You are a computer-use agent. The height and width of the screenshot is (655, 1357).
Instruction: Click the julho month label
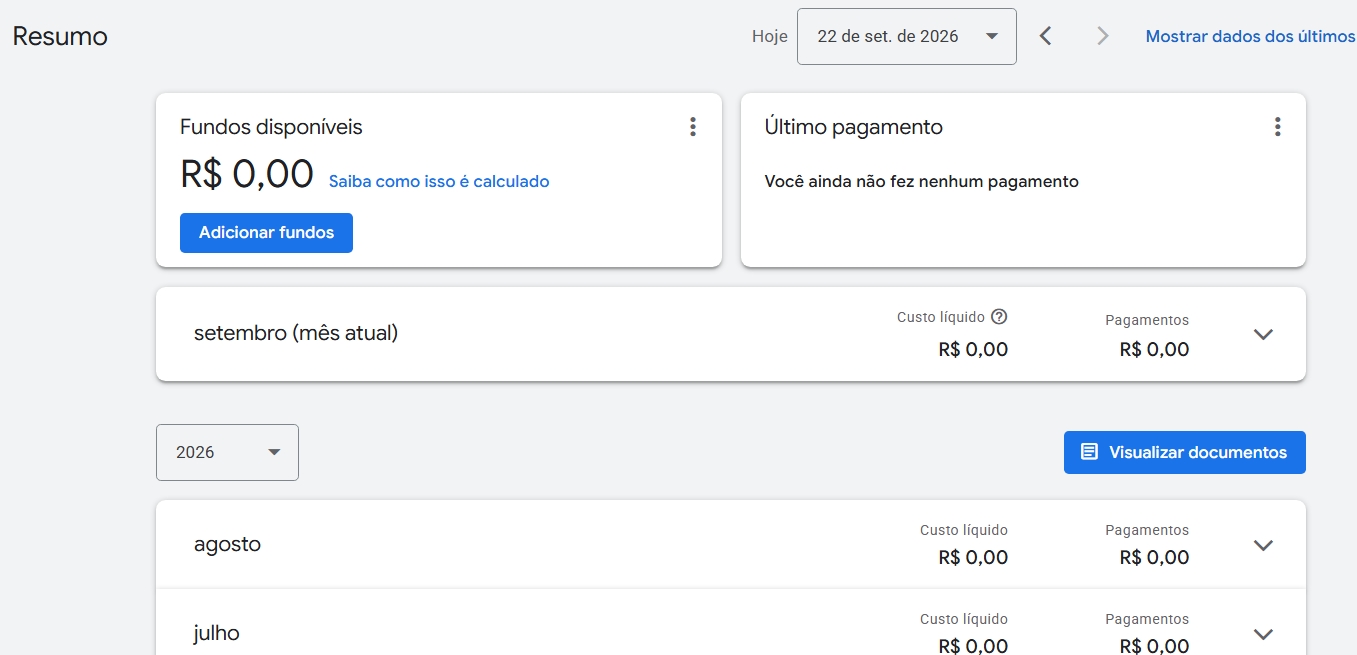tap(217, 633)
